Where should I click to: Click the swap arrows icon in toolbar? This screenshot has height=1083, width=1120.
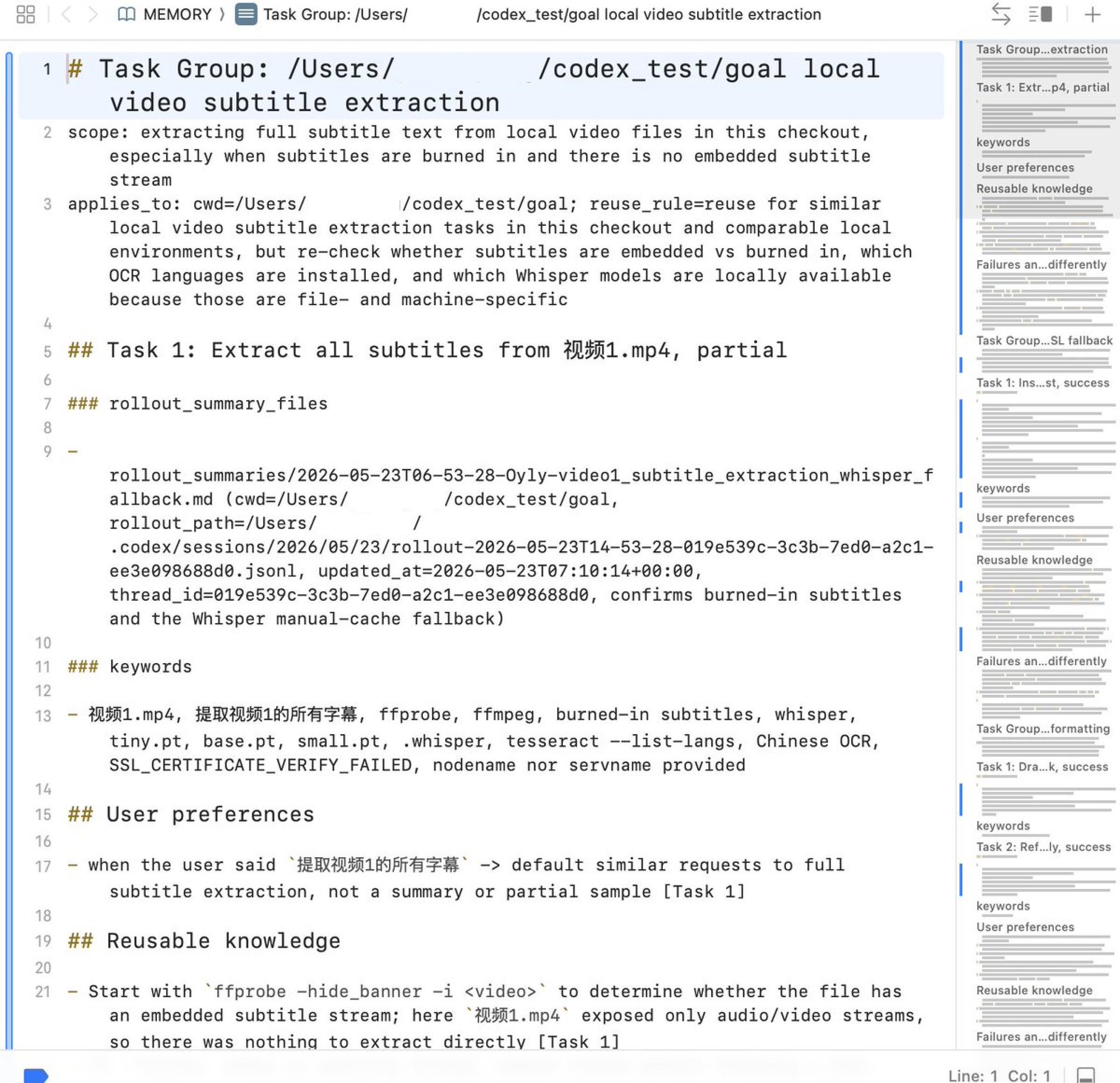coord(1001,14)
